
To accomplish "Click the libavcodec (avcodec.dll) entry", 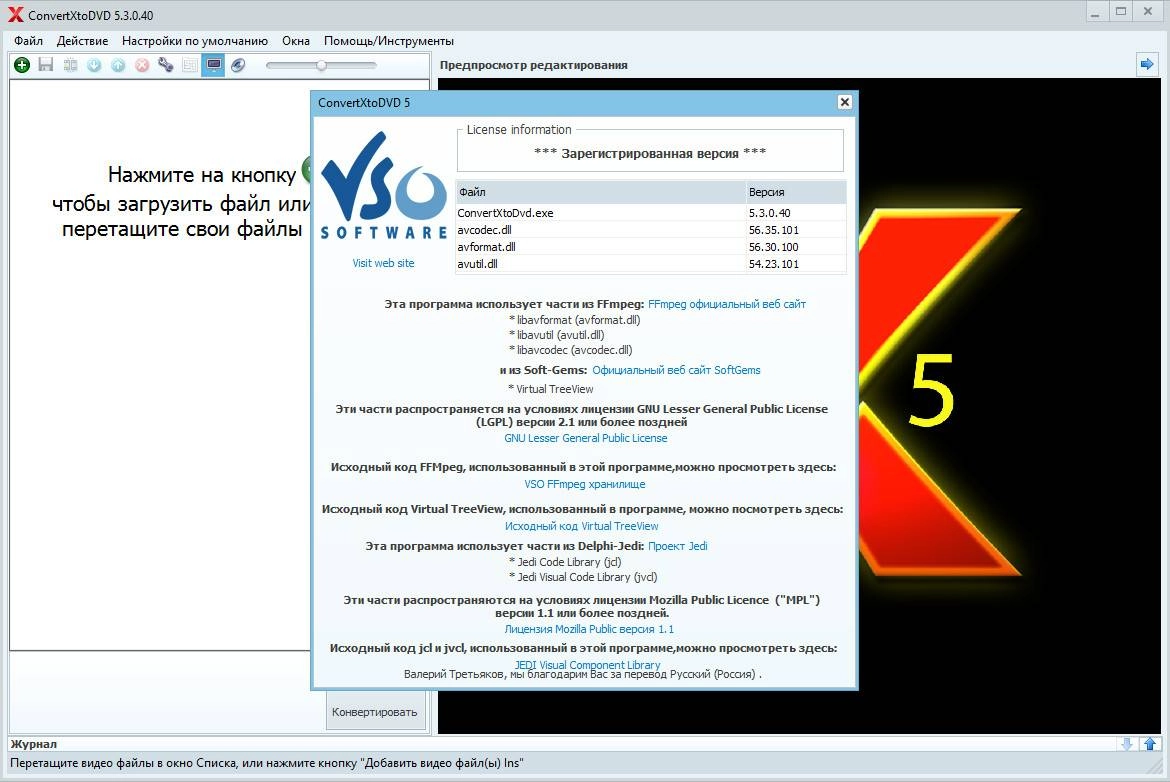I will point(570,350).
